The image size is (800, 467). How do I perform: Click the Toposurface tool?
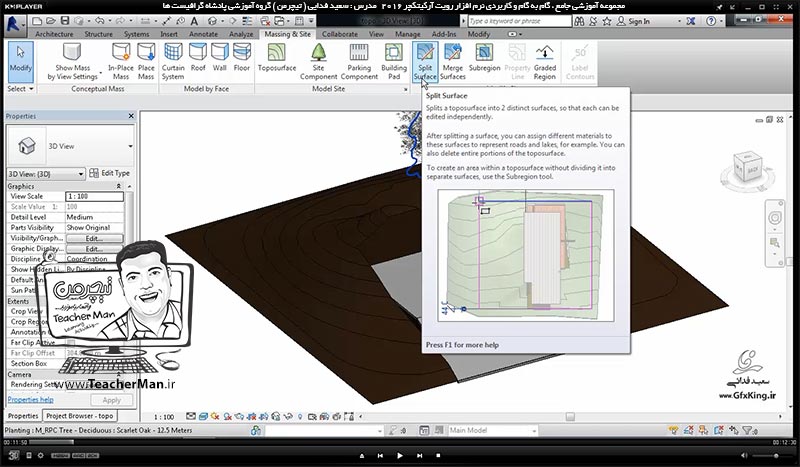(x=277, y=57)
